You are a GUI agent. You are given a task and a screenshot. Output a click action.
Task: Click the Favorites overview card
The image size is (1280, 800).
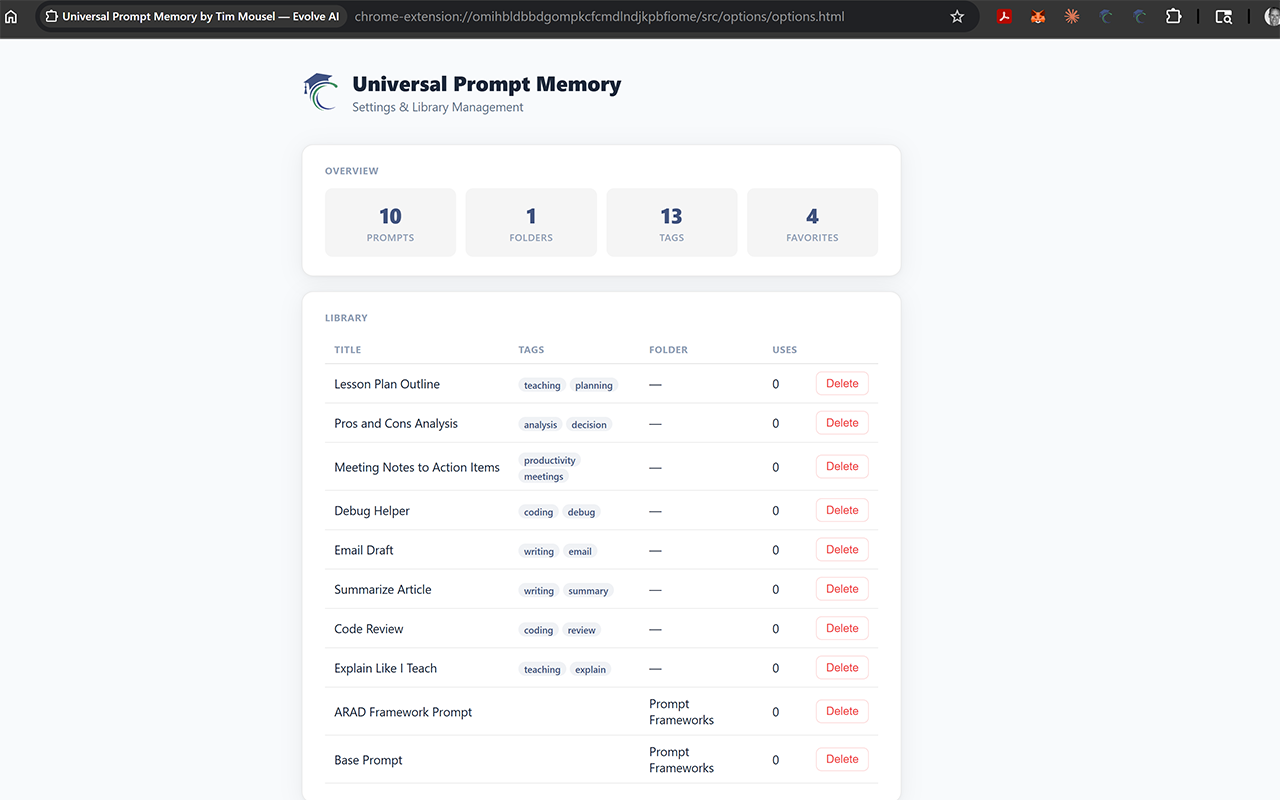812,222
